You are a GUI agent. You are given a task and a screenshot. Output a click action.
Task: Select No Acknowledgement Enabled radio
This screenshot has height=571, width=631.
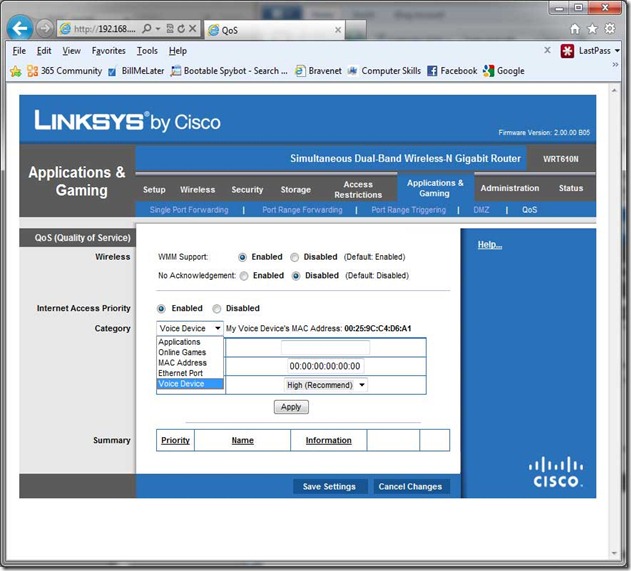244,276
